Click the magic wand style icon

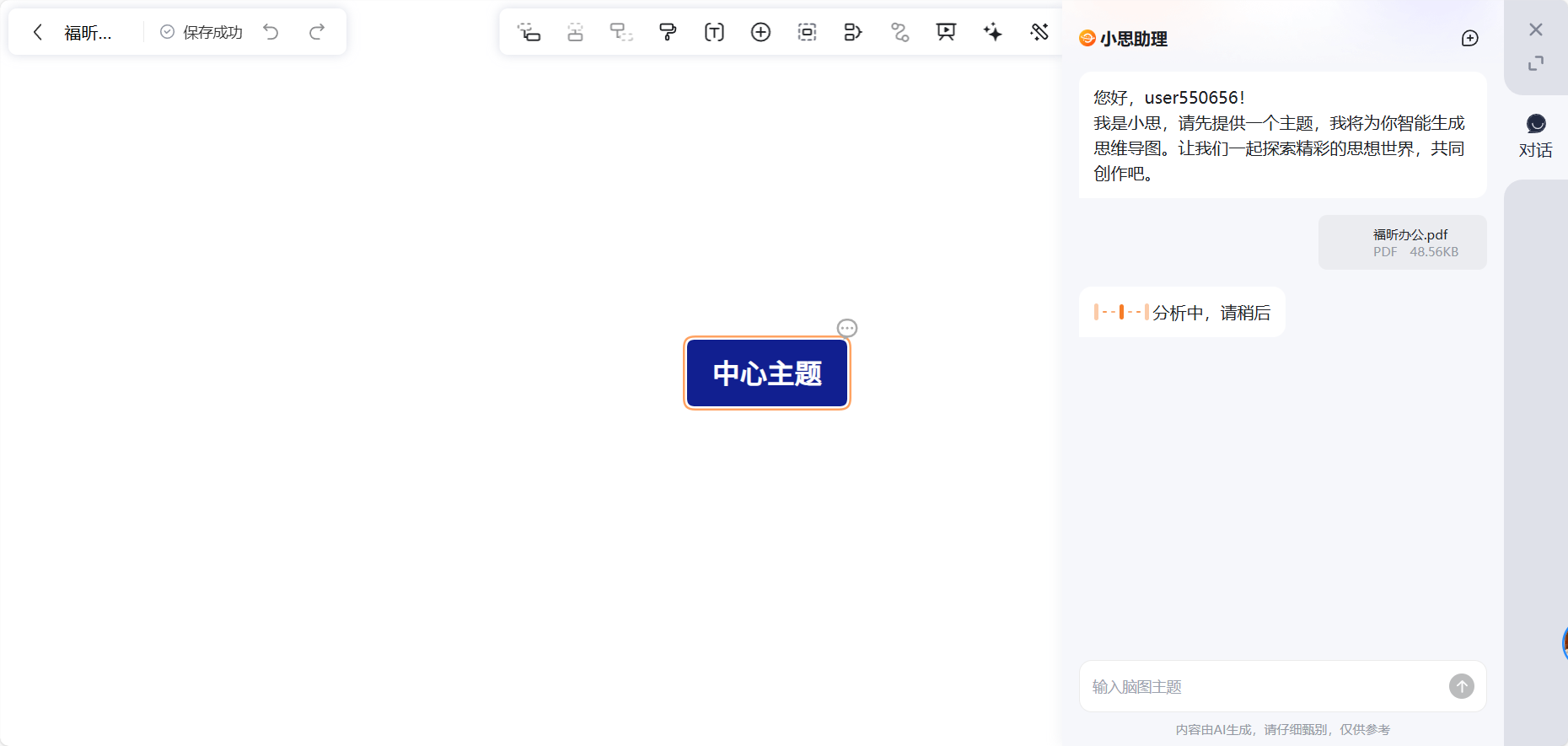(x=1039, y=32)
